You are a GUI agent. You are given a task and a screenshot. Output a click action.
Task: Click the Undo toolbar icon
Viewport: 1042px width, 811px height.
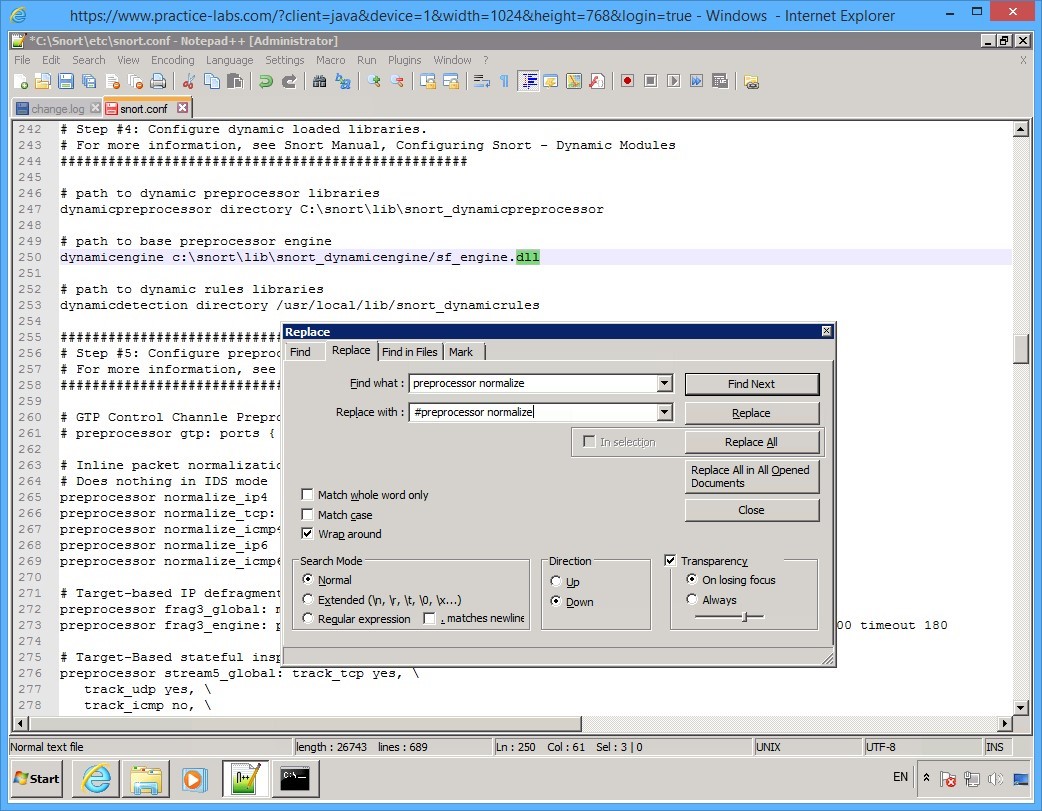click(x=266, y=81)
